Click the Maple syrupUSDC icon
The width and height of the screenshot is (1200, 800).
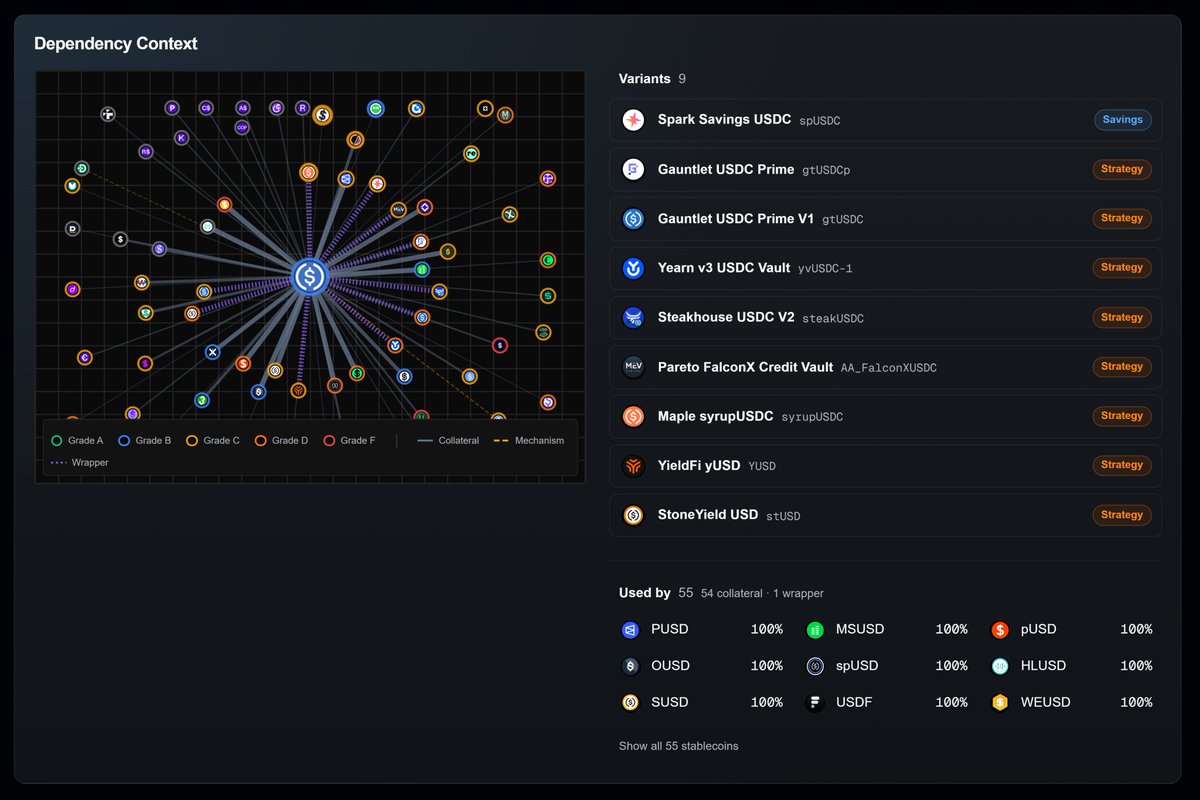633,416
